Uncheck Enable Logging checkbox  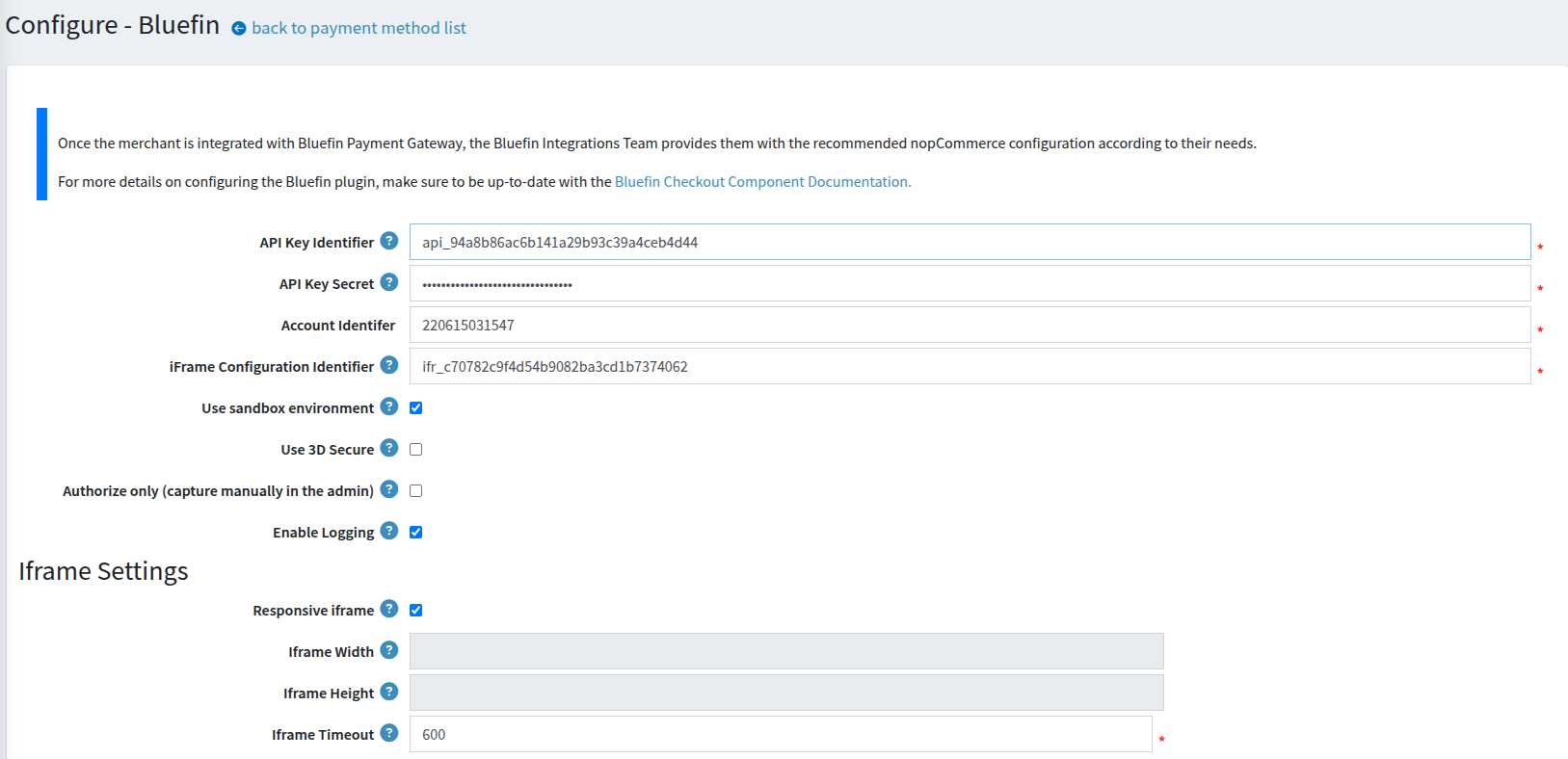click(416, 533)
